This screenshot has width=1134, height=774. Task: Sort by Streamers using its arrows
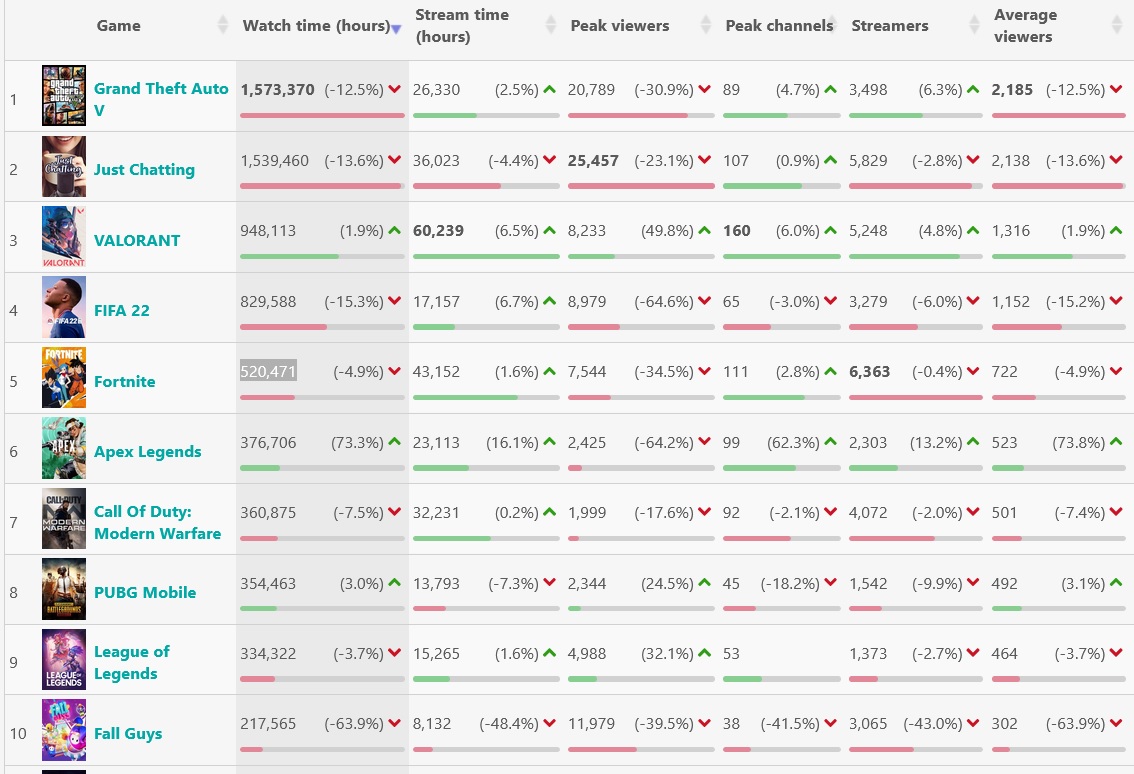coord(974,25)
